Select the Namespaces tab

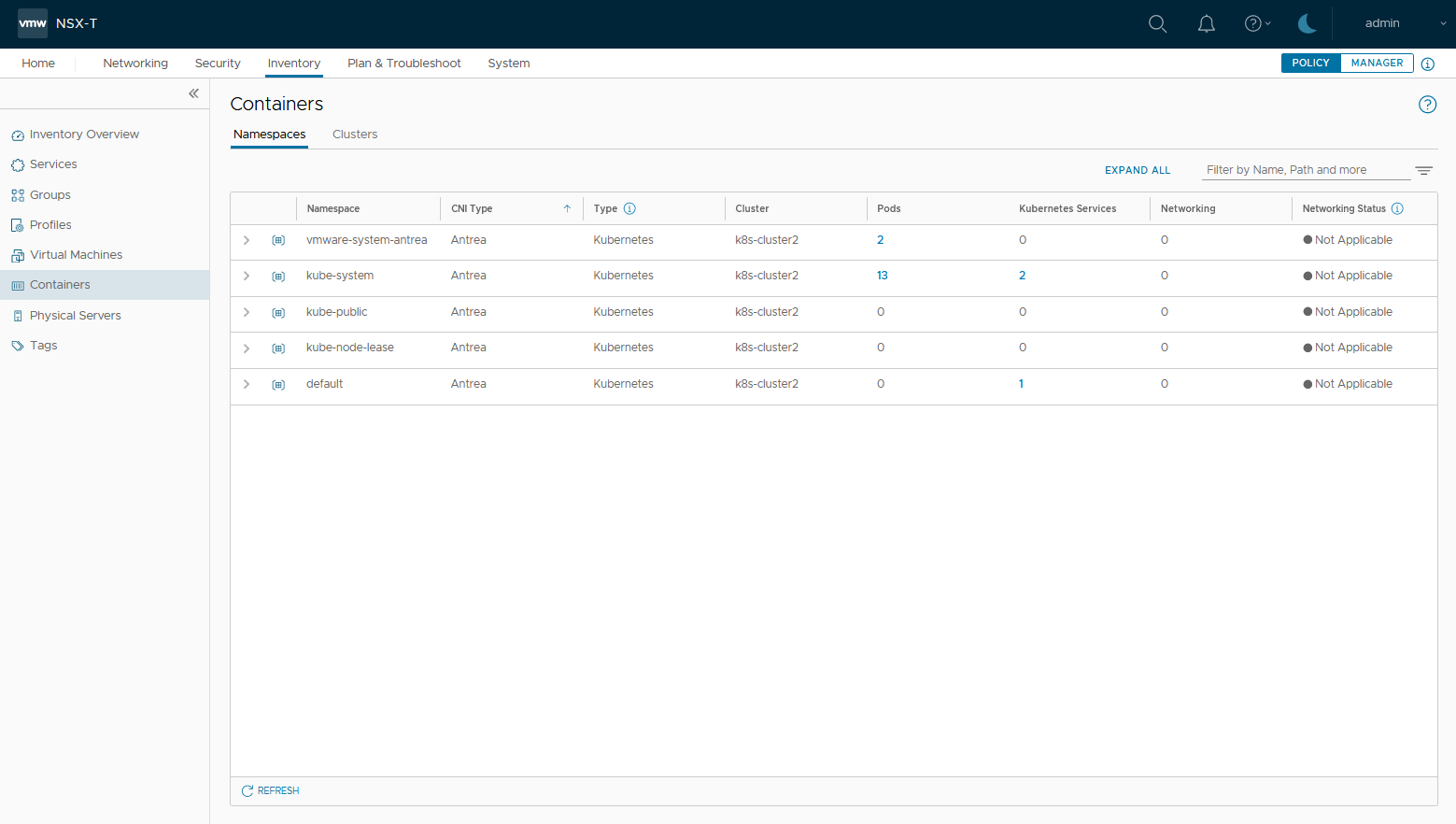(270, 135)
